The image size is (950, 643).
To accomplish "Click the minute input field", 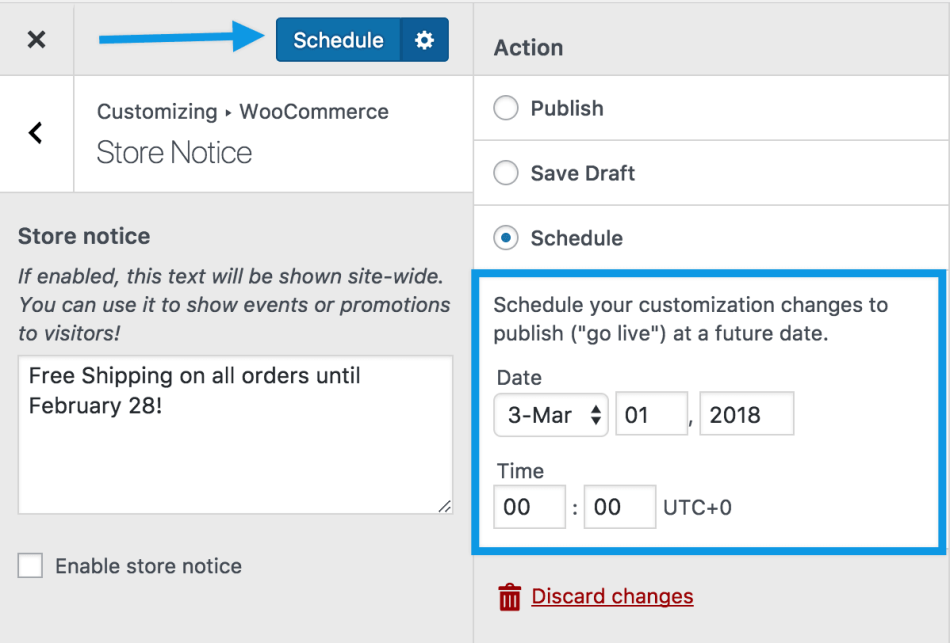I will pyautogui.click(x=619, y=508).
